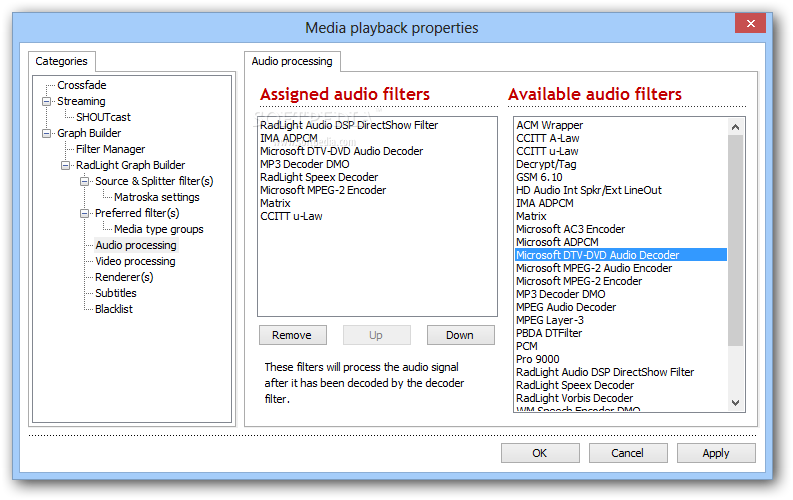Select the Streaming category

tap(81, 101)
